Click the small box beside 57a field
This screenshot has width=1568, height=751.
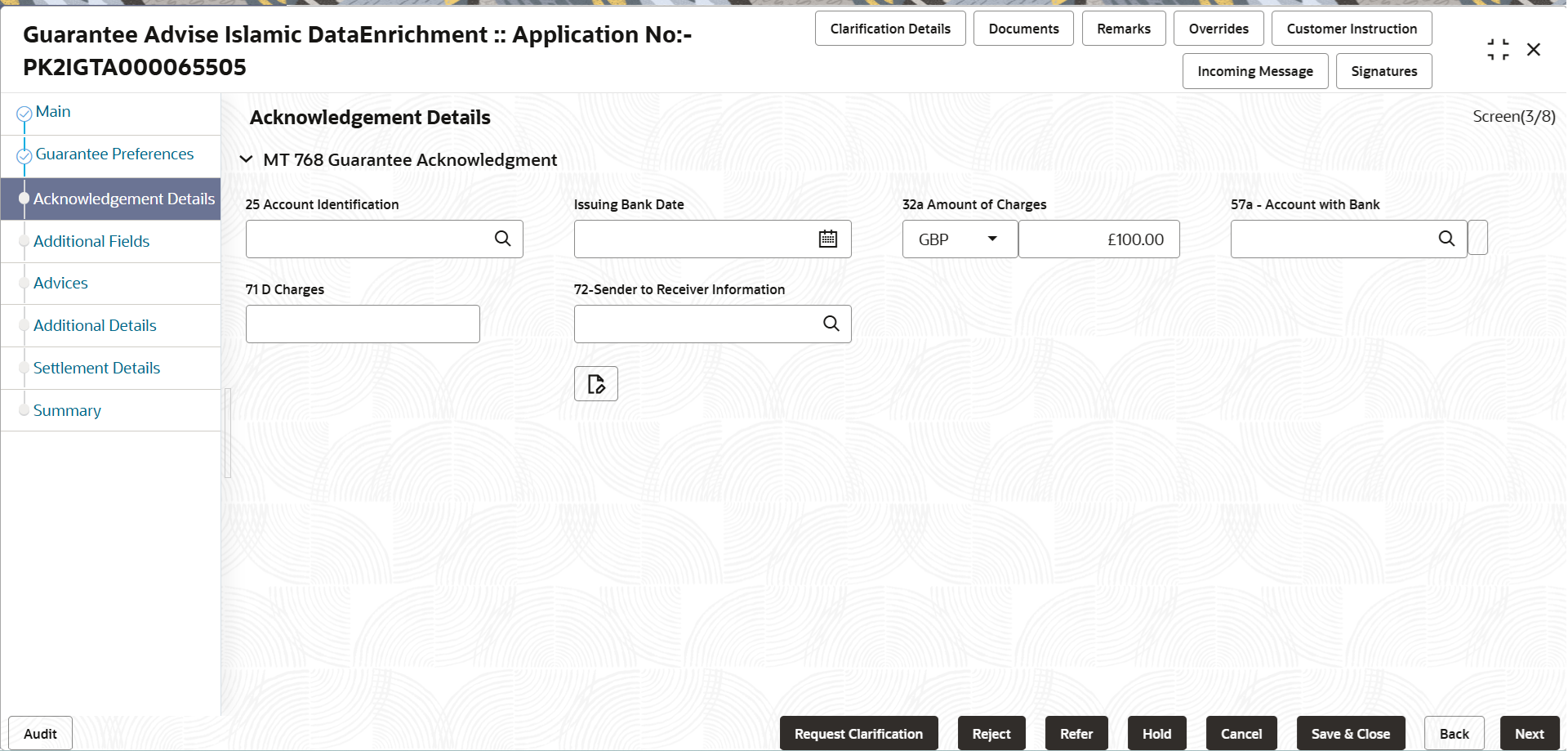[1477, 238]
